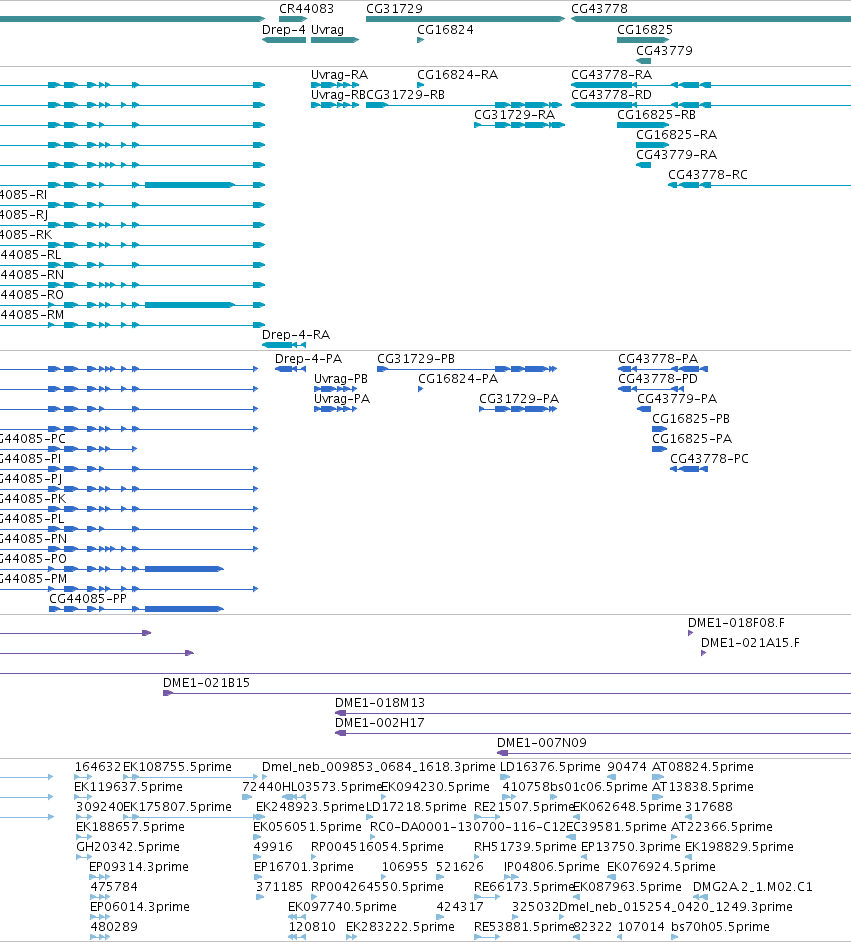Click transcript CG43779-RA

point(676,155)
